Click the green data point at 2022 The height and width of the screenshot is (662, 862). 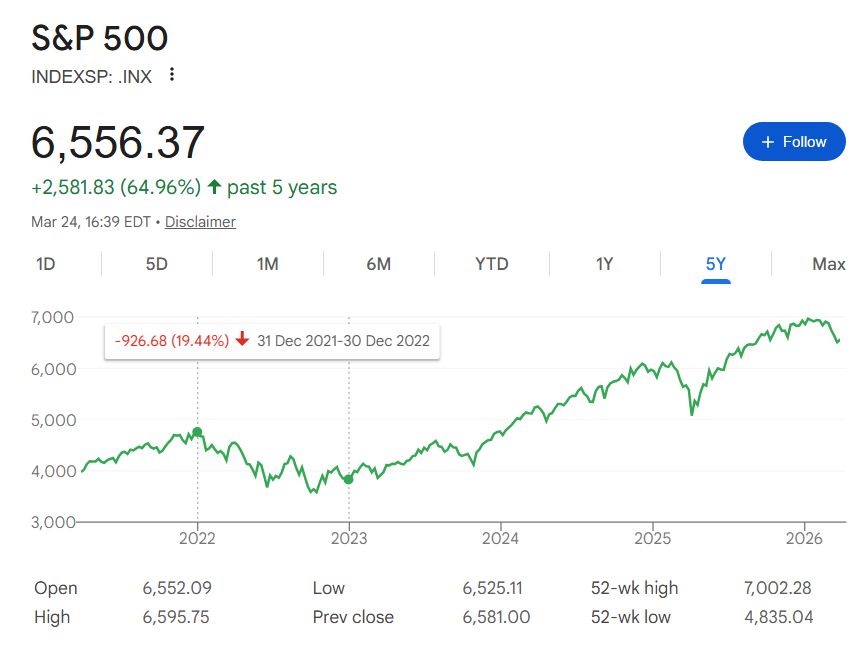[197, 432]
